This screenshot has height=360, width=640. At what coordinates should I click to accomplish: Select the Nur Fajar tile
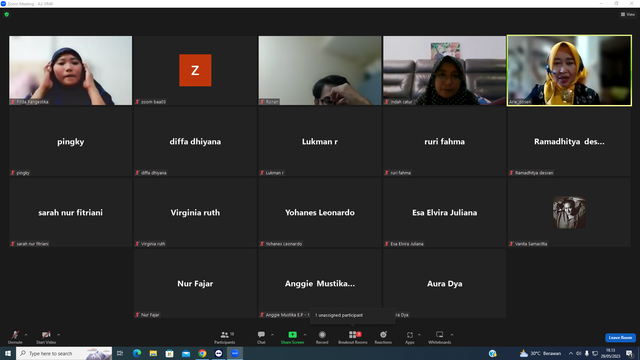click(195, 283)
